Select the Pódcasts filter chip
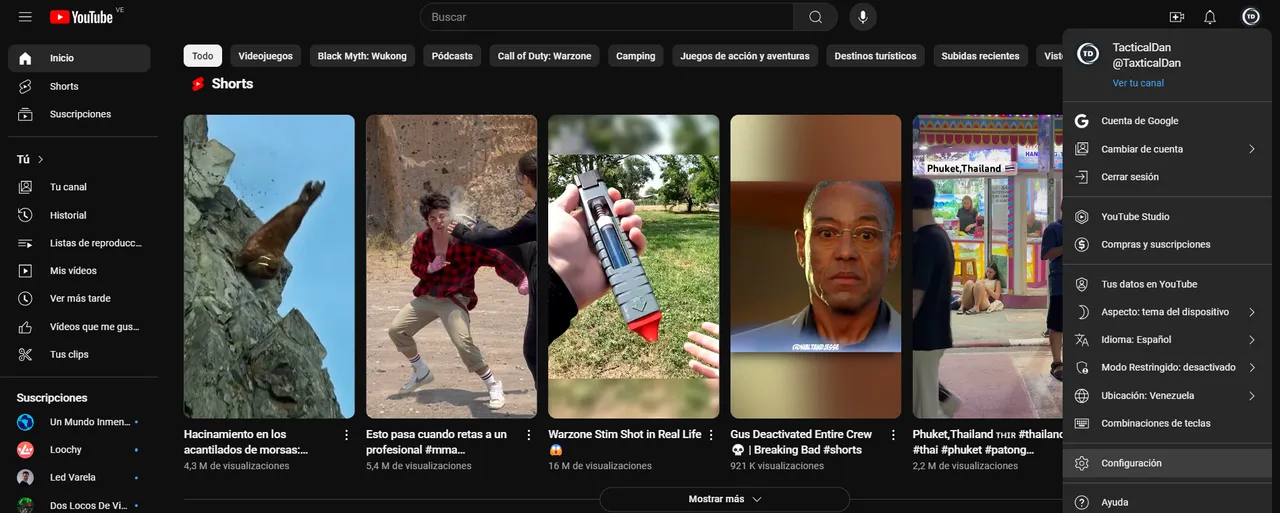The width and height of the screenshot is (1280, 513). pos(452,56)
